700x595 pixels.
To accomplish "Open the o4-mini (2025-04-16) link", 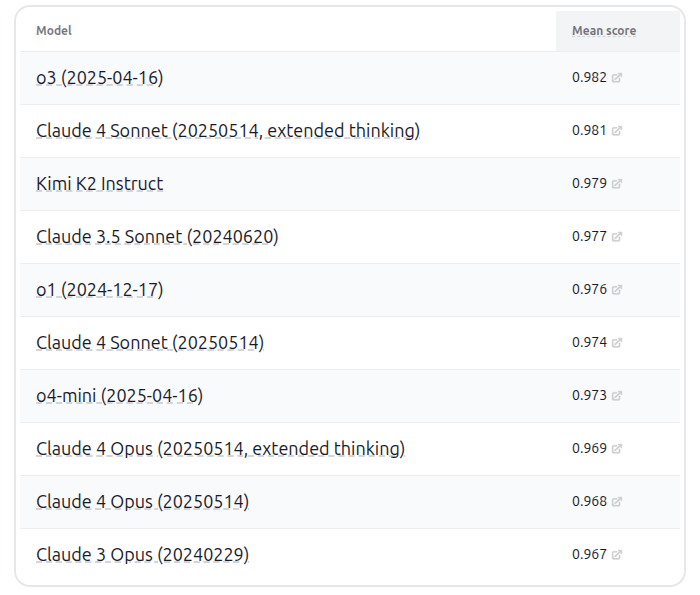I will (119, 396).
